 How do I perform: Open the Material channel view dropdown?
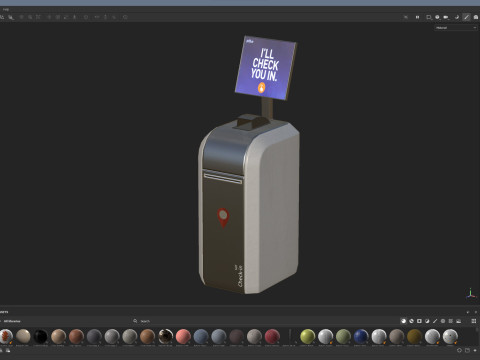456,28
